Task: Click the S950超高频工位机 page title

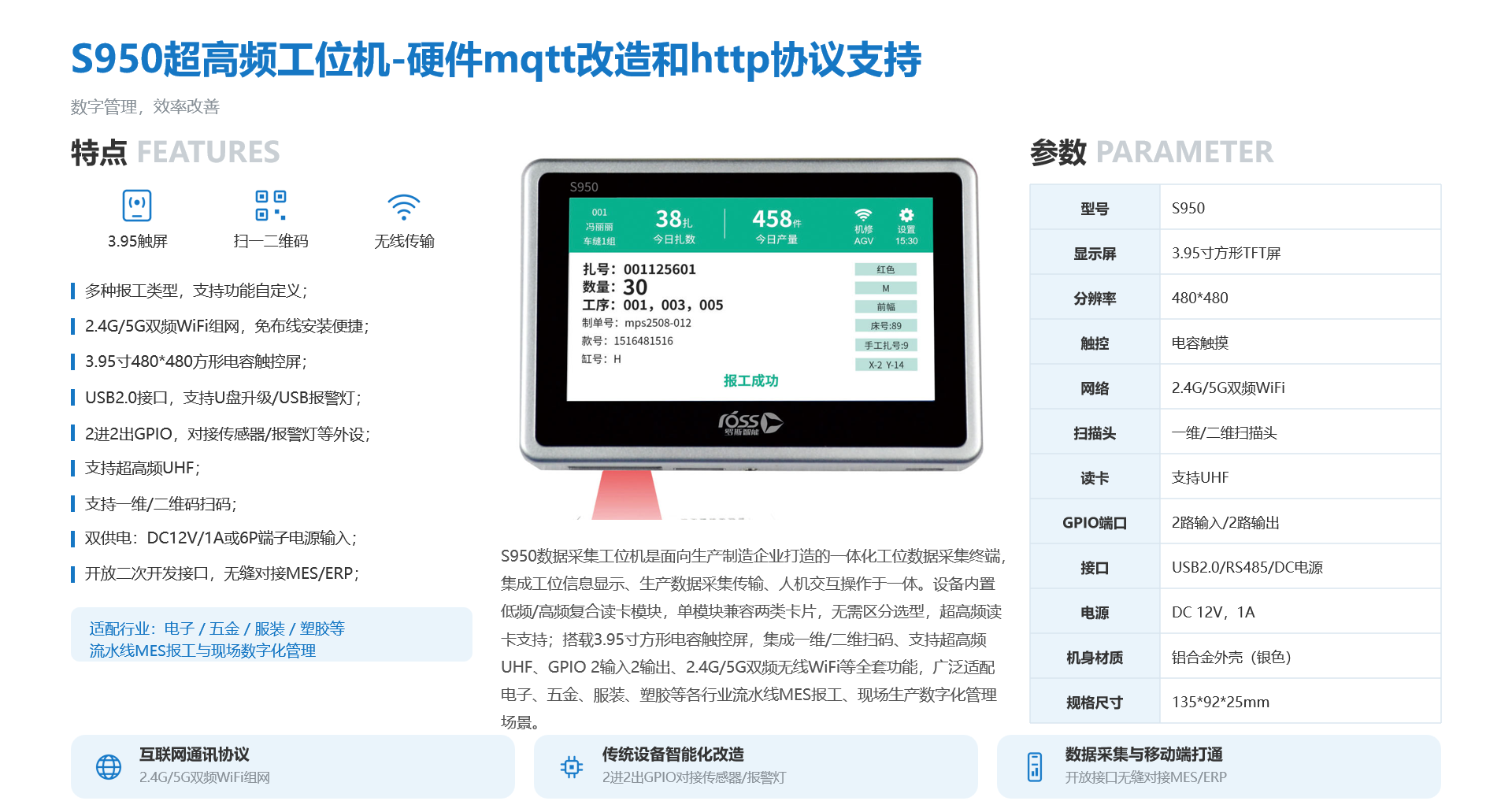Action: [x=496, y=60]
